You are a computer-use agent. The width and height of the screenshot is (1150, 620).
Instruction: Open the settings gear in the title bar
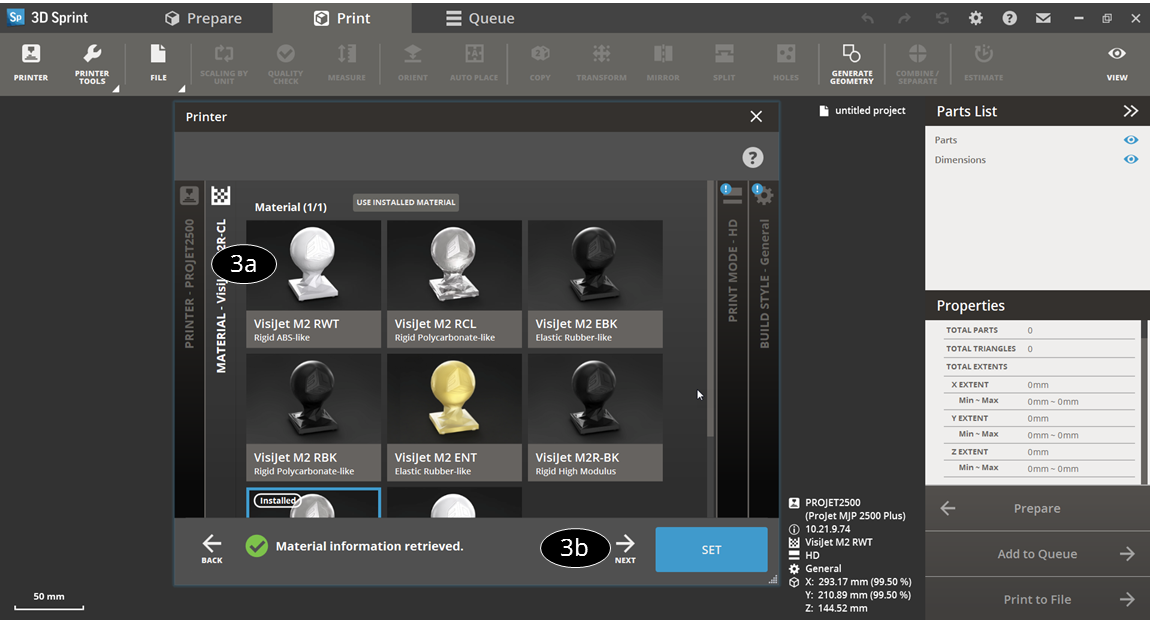coord(976,17)
